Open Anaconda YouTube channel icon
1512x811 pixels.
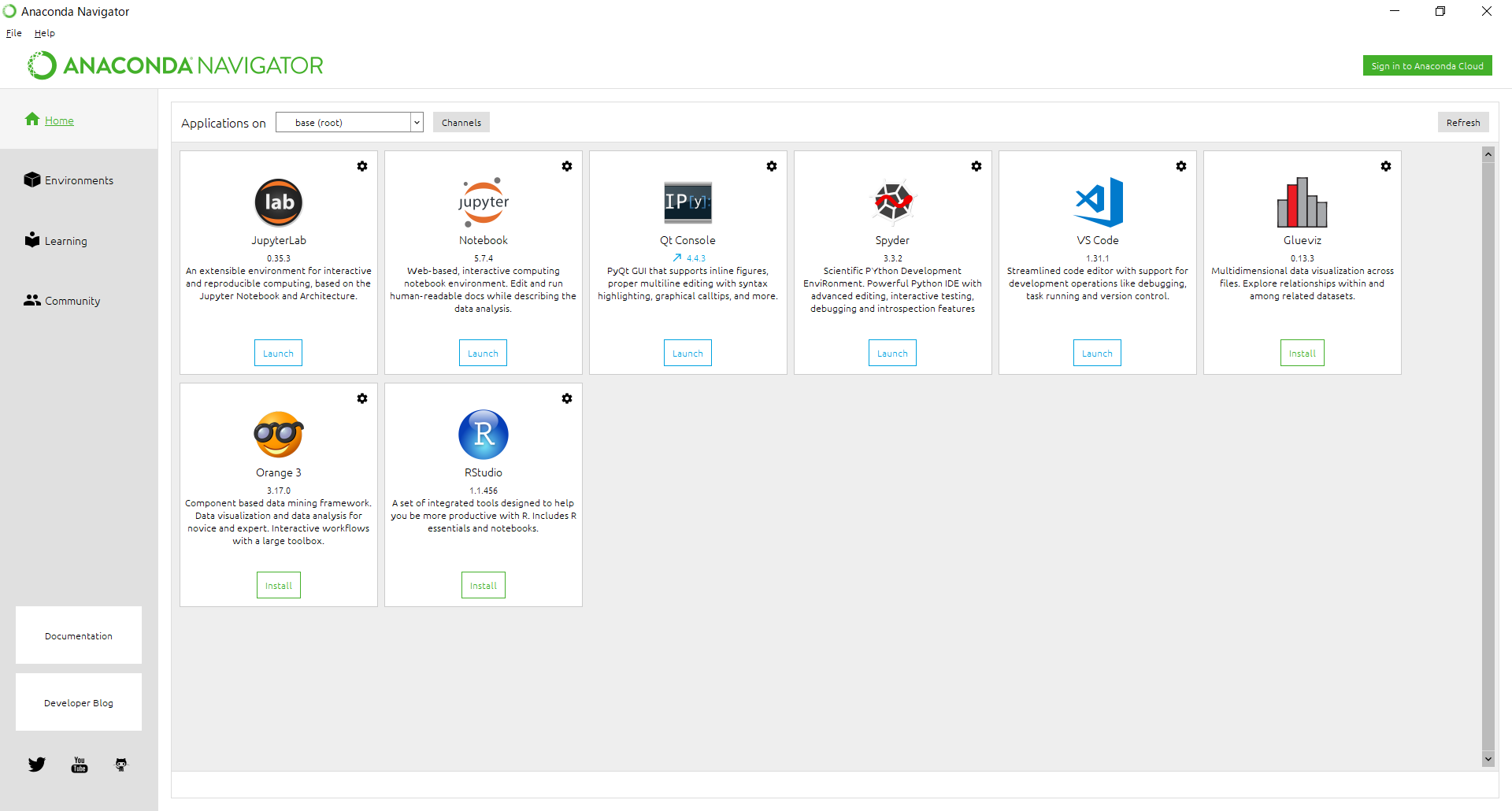click(80, 765)
